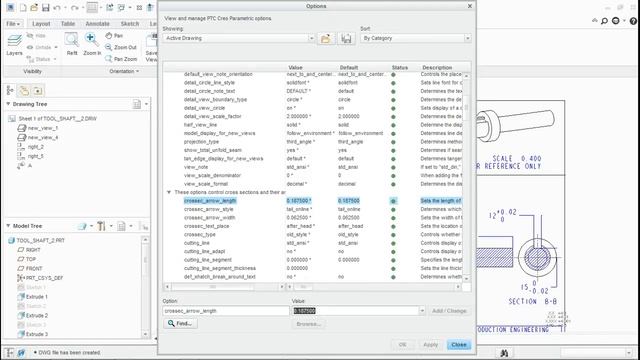This screenshot has width=640, height=360.
Task: Click the Model Tree show icon
Action: [x=83, y=226]
